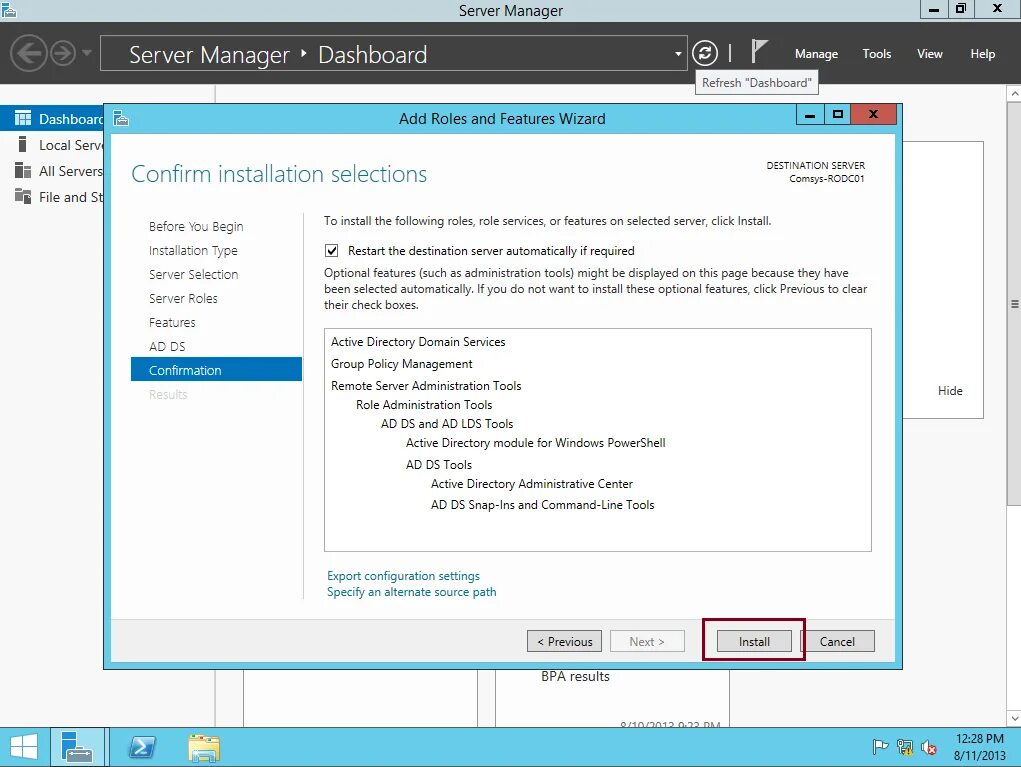Go to the Features step
The image size is (1021, 767).
tap(172, 323)
